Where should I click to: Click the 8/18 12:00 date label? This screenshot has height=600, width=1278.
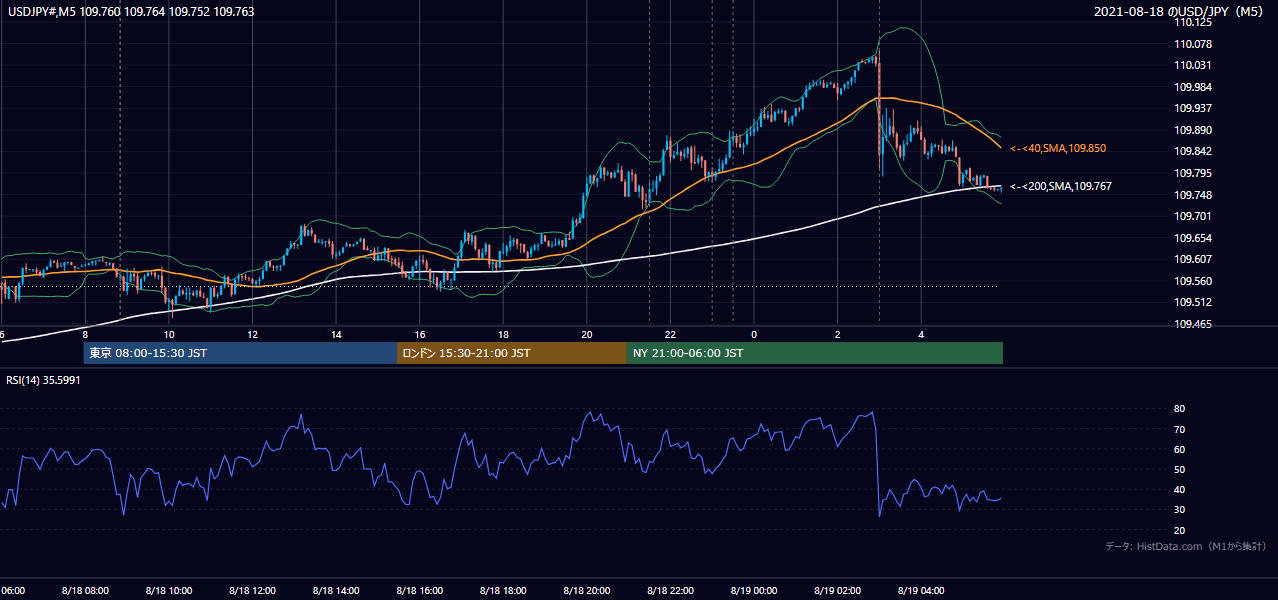coord(252,591)
